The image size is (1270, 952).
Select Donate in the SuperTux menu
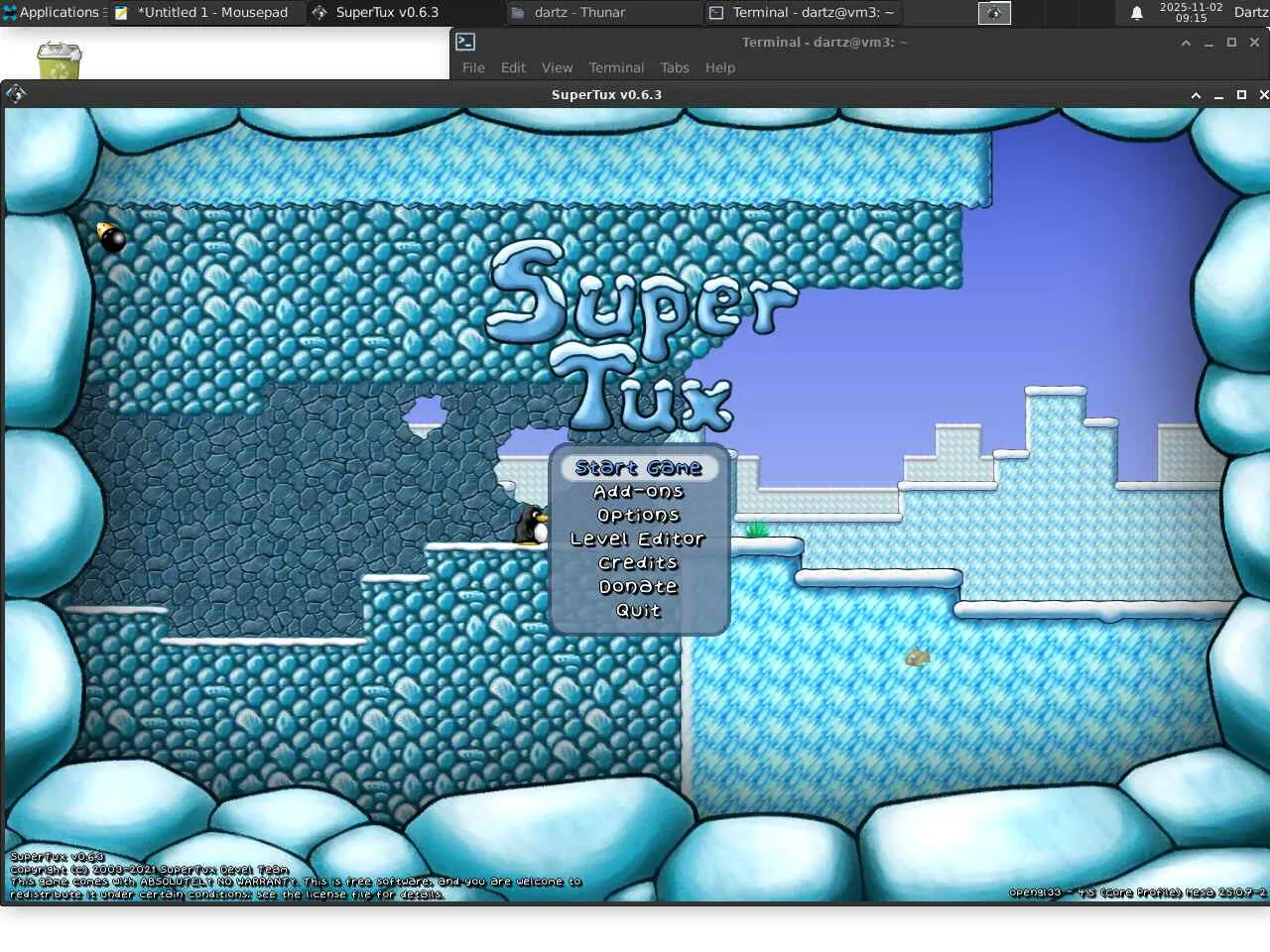pyautogui.click(x=639, y=587)
